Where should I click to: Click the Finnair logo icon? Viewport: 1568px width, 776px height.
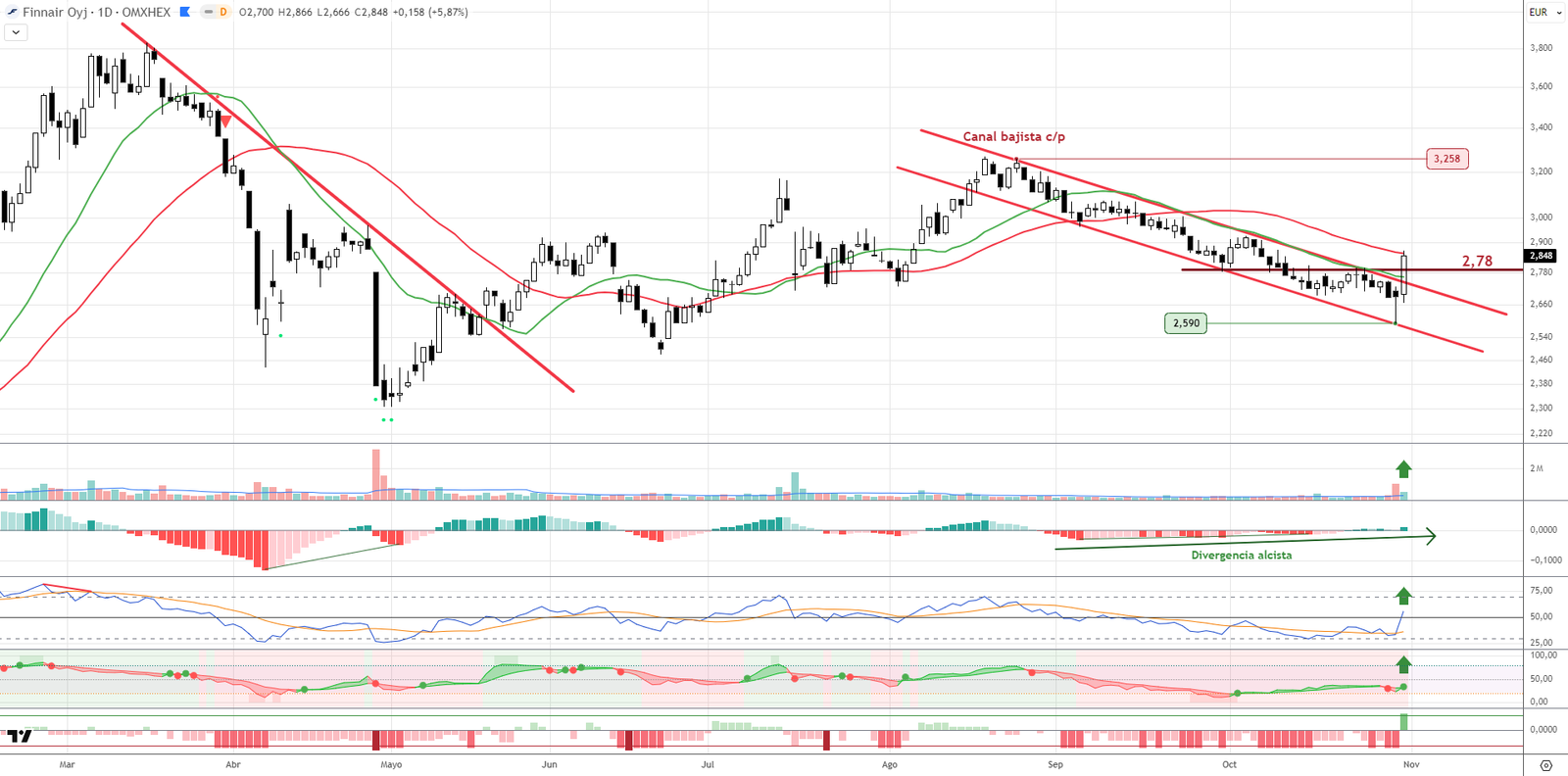(x=12, y=13)
